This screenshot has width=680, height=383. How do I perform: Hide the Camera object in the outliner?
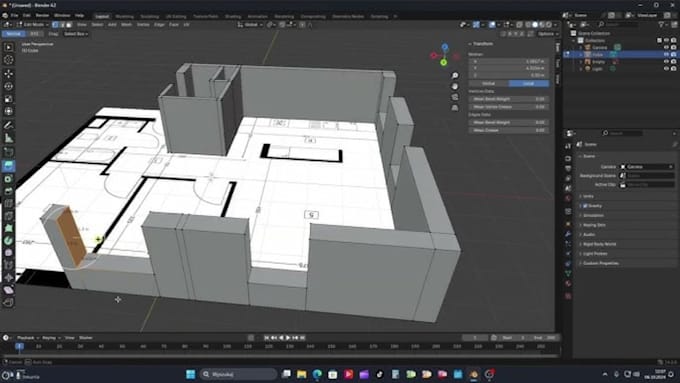point(667,47)
